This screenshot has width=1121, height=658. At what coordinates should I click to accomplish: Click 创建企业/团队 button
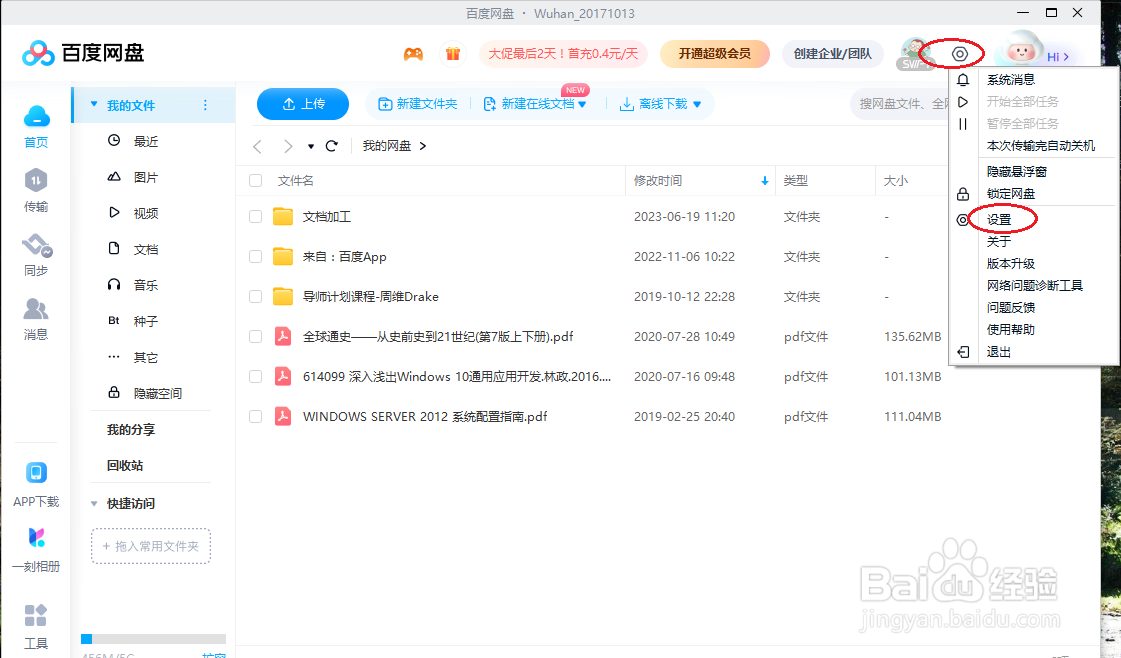click(833, 54)
